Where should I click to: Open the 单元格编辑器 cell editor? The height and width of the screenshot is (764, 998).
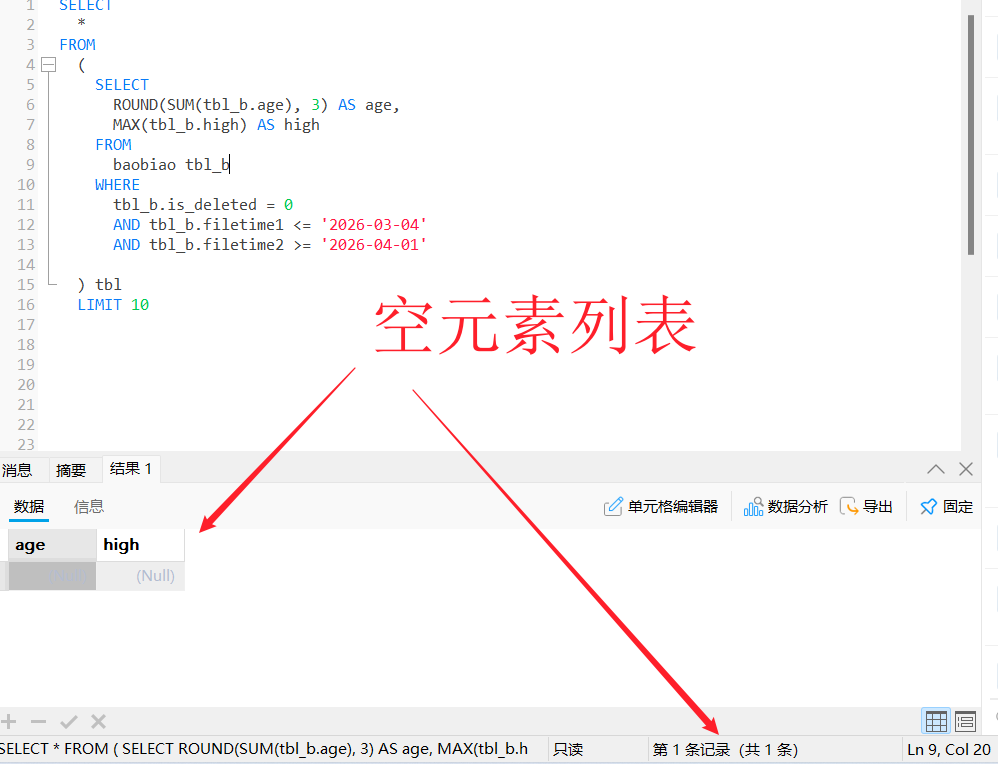pyautogui.click(x=661, y=507)
